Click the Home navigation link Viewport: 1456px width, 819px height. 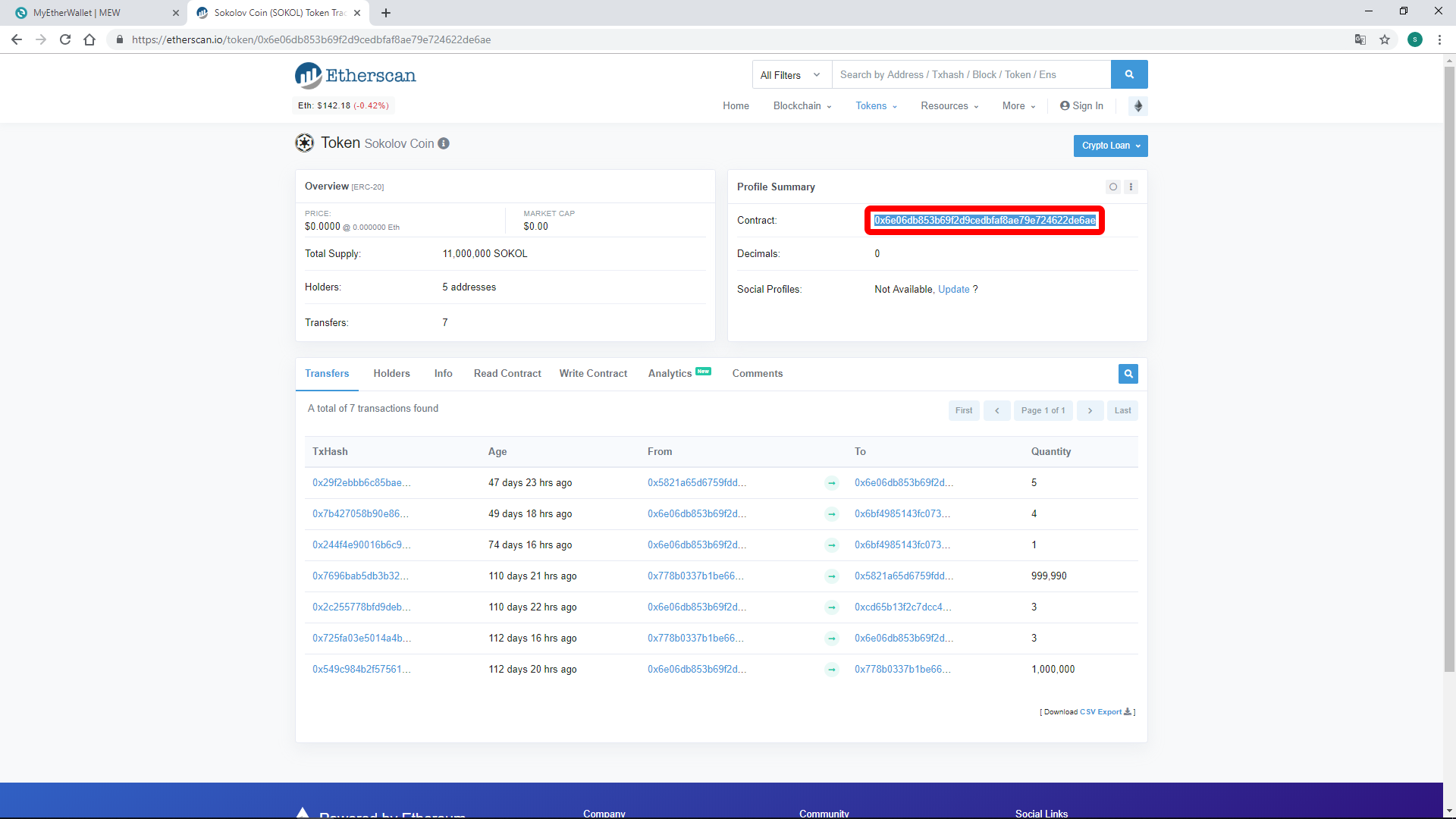point(736,106)
